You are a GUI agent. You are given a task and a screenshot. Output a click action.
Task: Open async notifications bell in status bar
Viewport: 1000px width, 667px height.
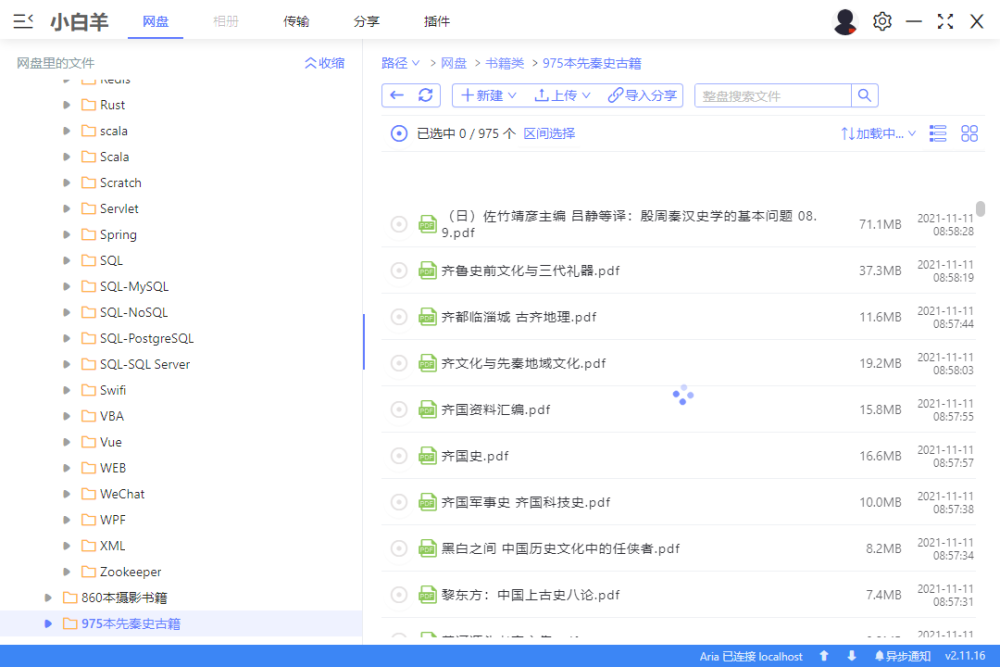902,656
